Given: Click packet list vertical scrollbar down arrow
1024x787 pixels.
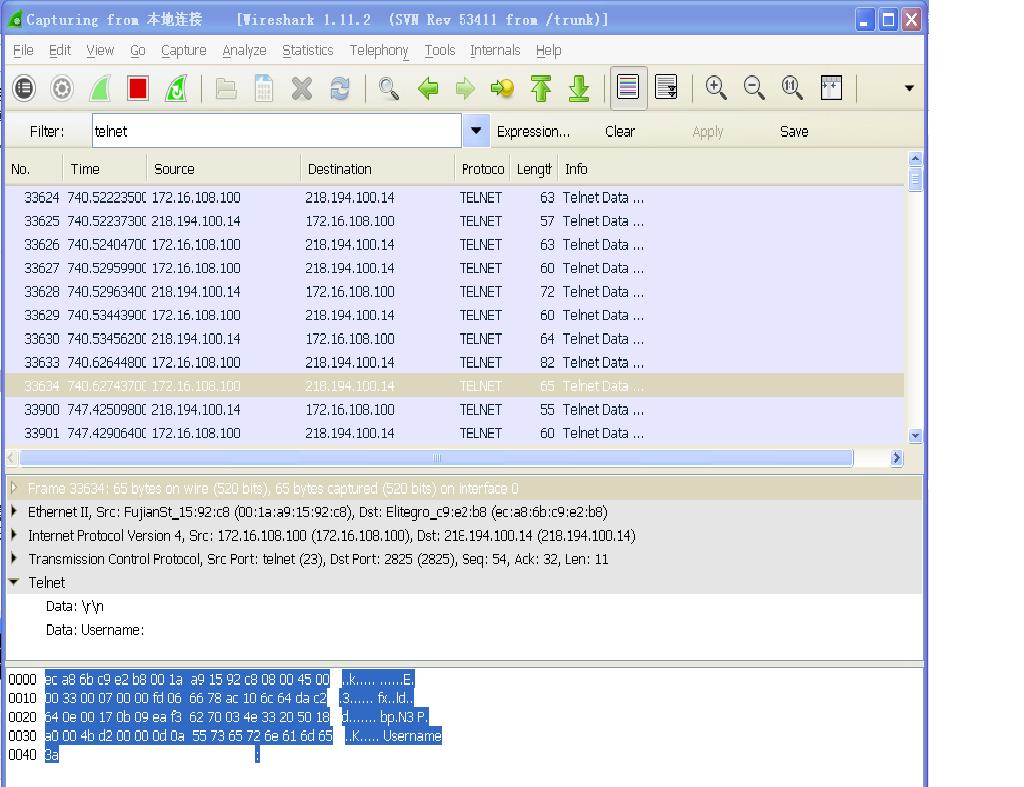Looking at the screenshot, I should 915,435.
